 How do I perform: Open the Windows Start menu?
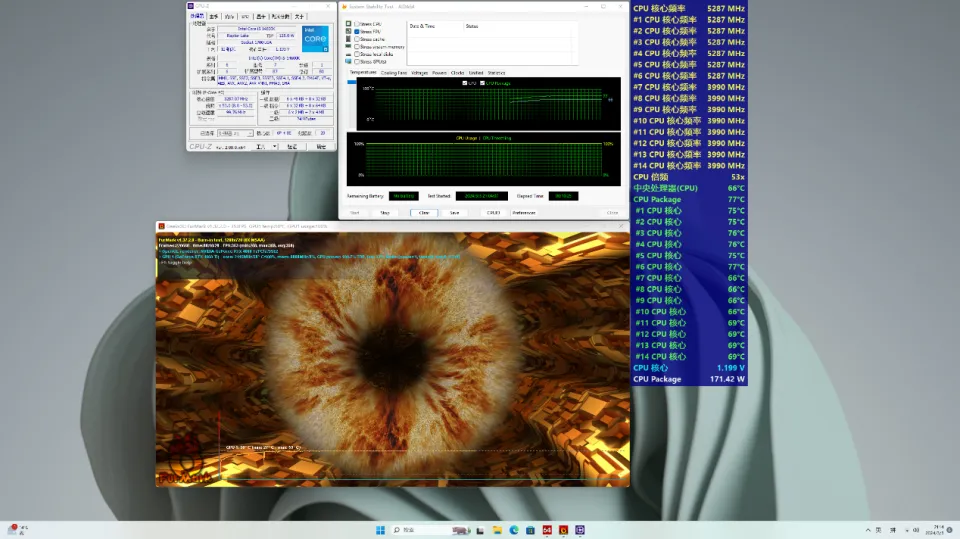click(380, 530)
